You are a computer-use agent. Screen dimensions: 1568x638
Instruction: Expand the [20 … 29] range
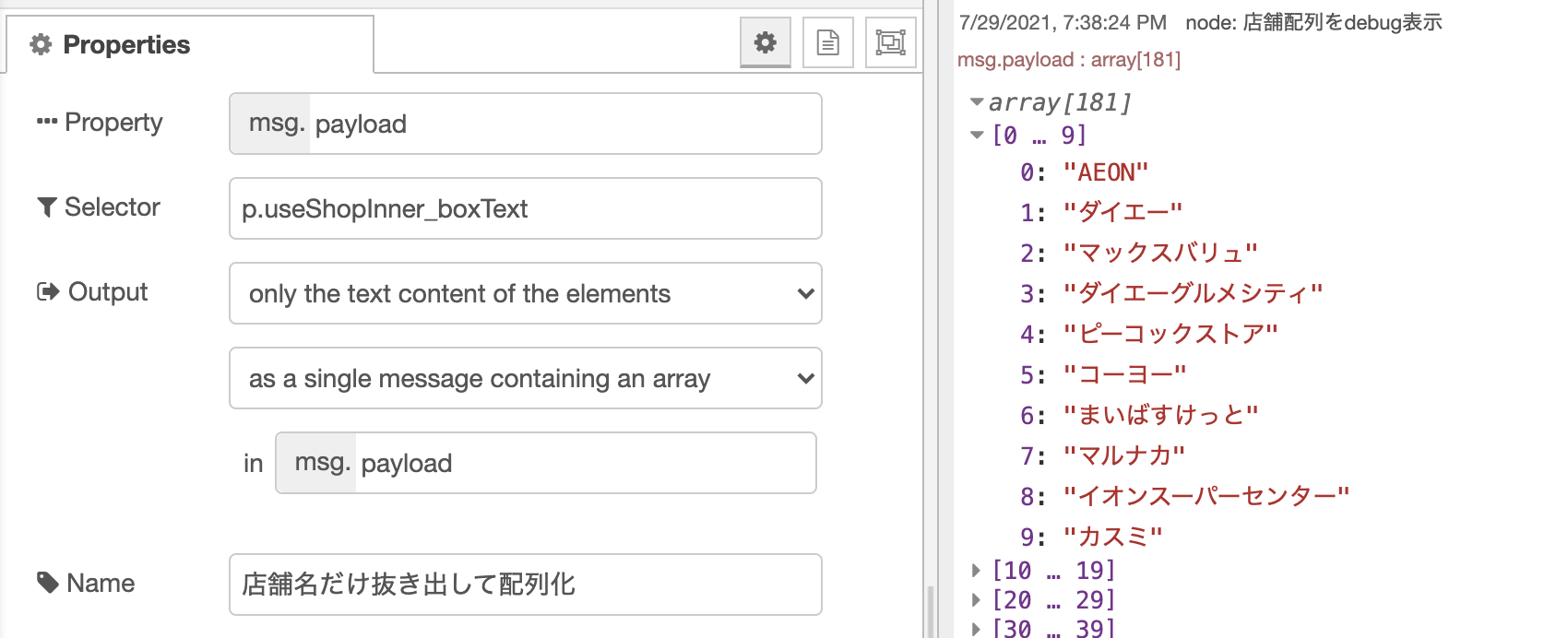(977, 600)
